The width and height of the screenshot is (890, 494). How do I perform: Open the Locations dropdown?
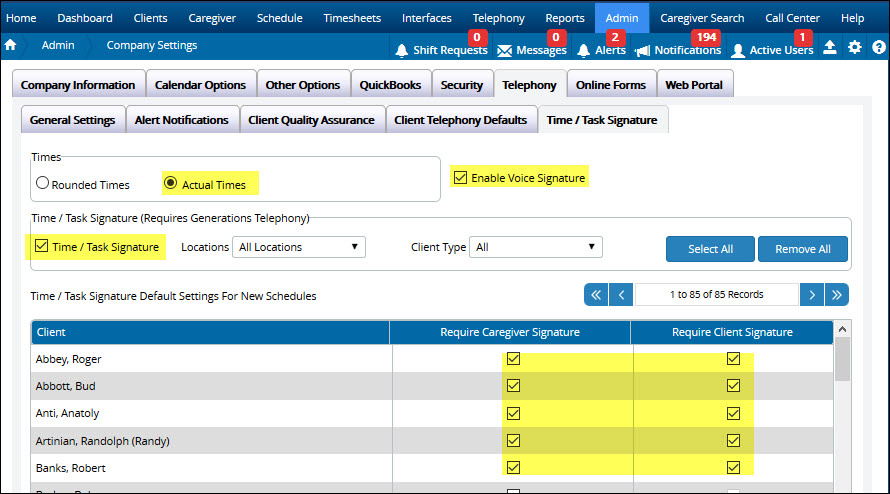tap(299, 247)
